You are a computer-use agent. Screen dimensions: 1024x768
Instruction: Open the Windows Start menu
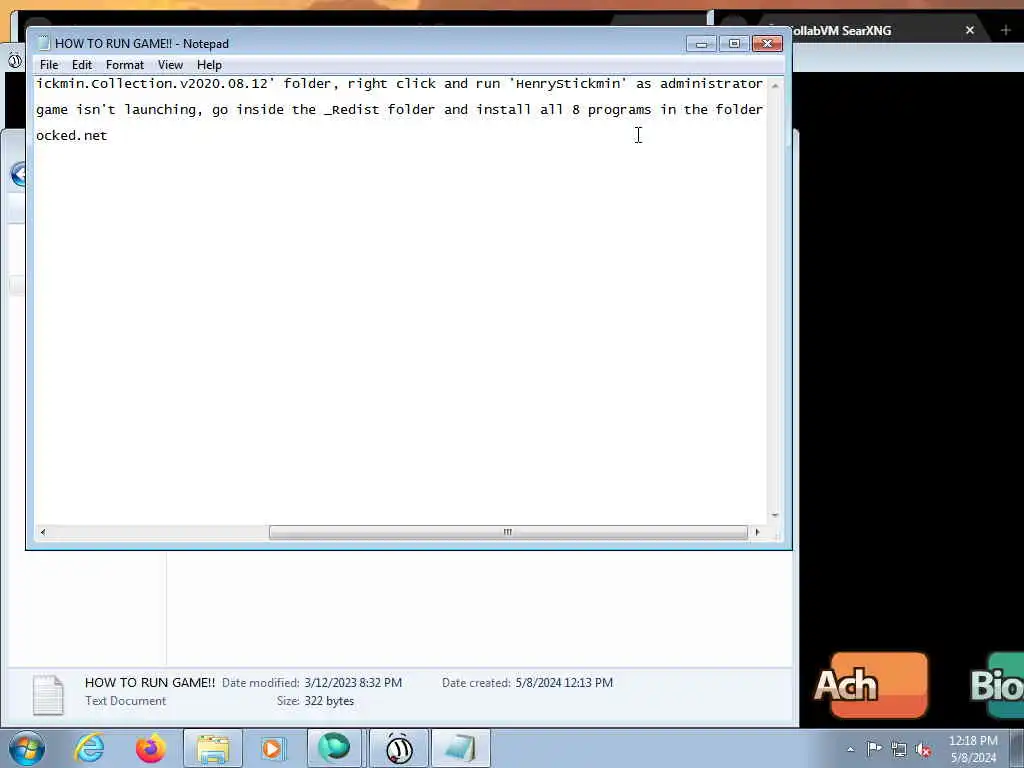click(27, 748)
